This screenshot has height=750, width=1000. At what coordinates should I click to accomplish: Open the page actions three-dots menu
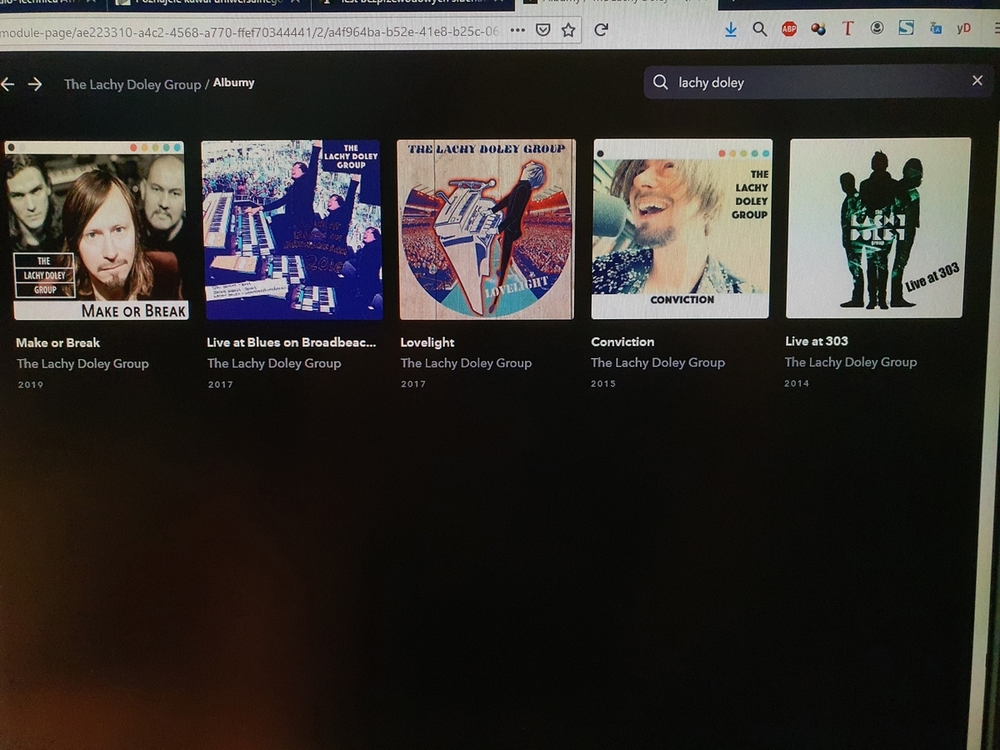click(517, 30)
